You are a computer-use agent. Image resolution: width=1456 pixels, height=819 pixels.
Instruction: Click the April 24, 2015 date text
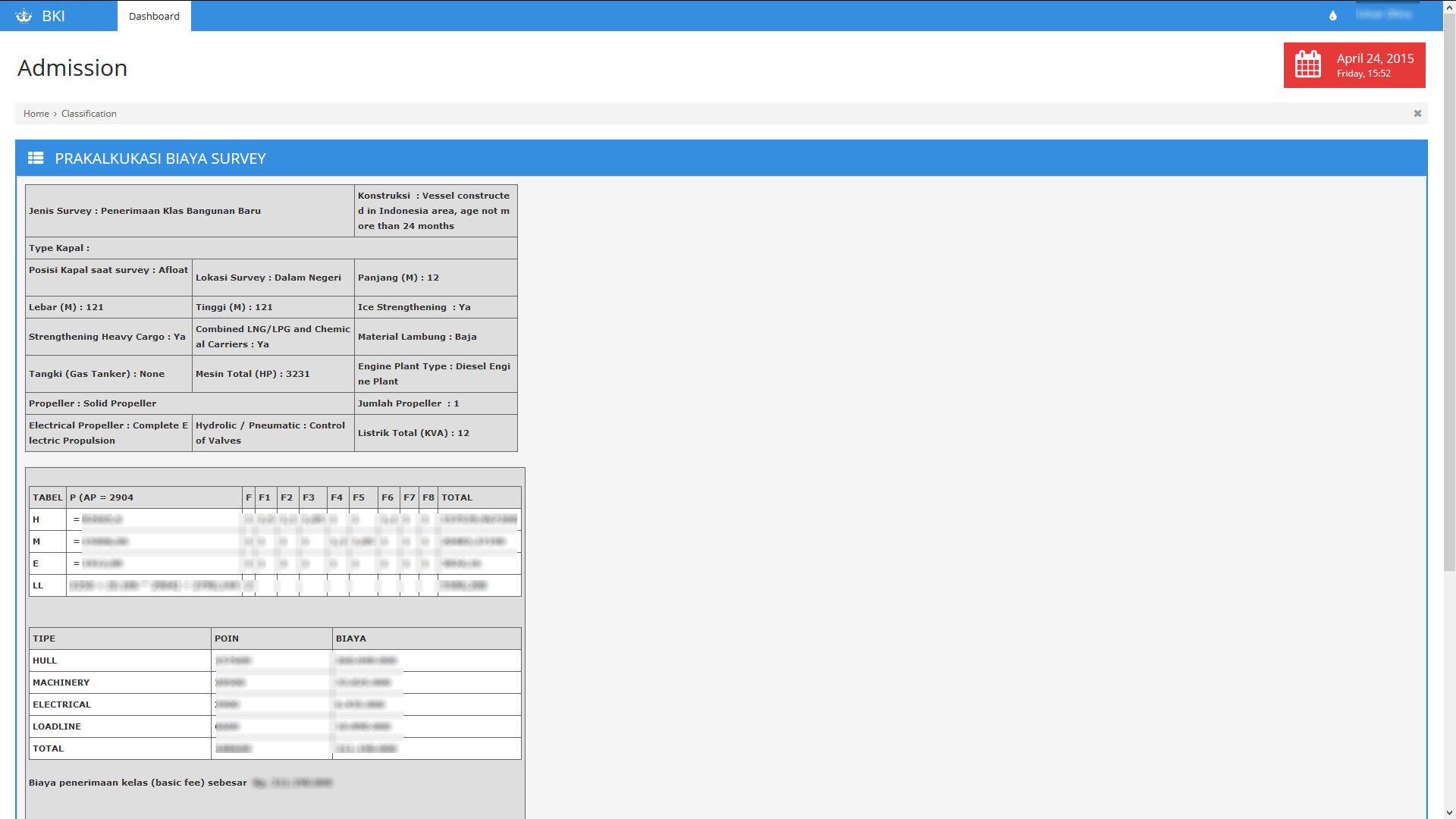coord(1375,58)
